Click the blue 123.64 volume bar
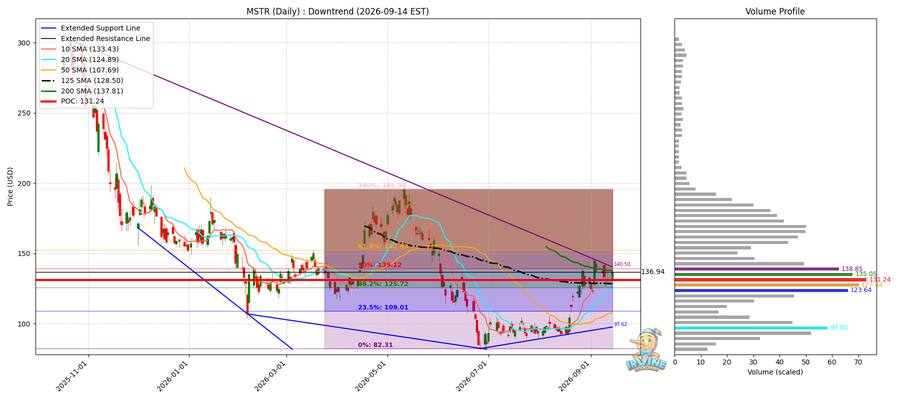900x400 pixels. (761, 290)
